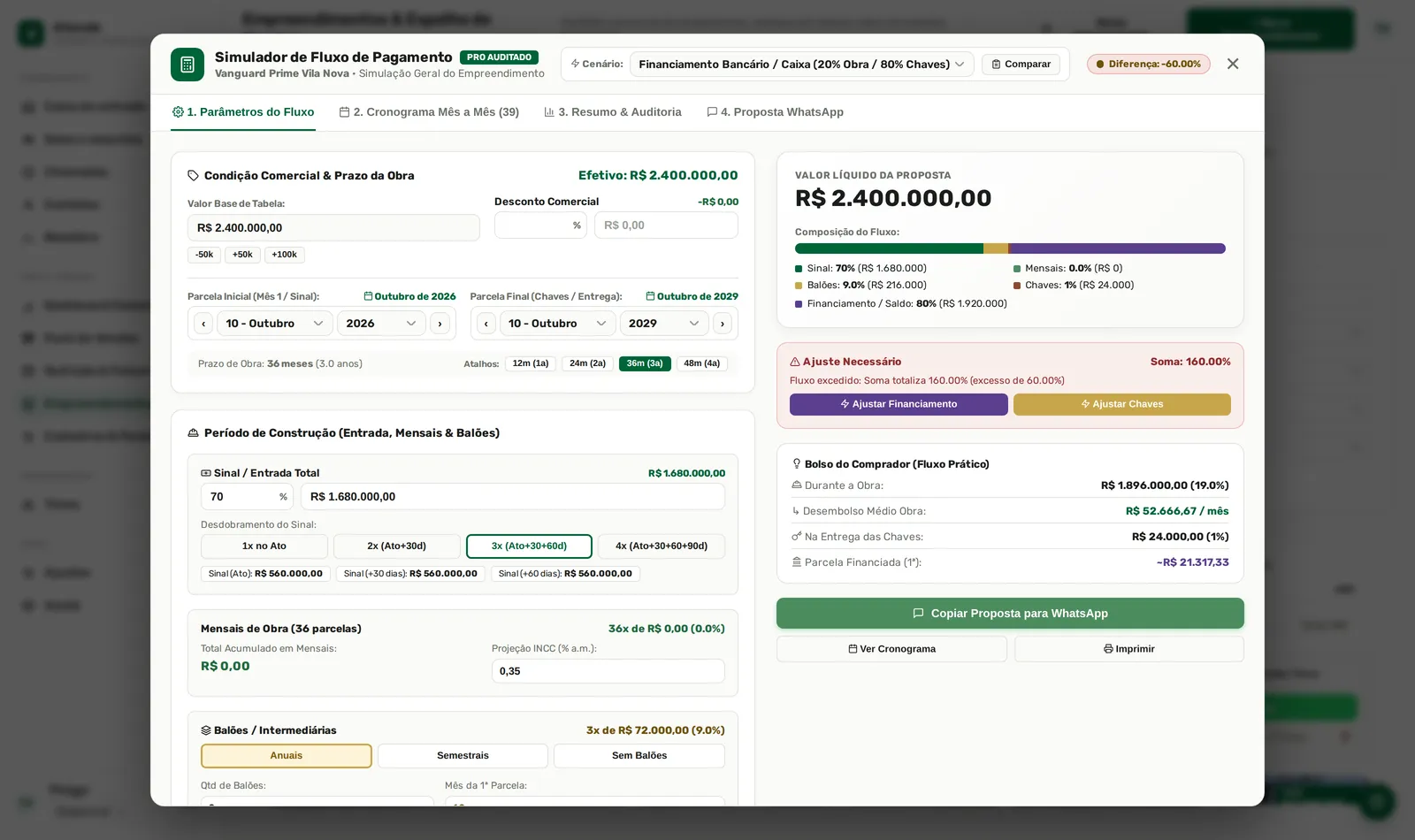
Task: Select the 48m (4a) shortcut
Action: point(702,363)
